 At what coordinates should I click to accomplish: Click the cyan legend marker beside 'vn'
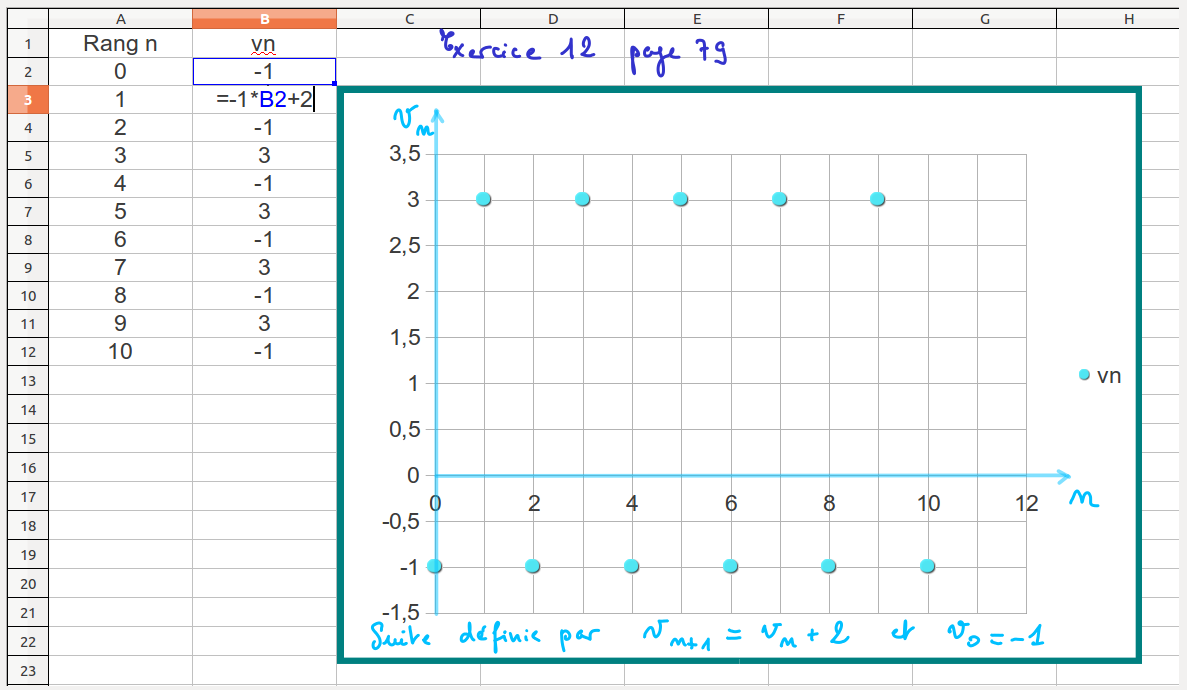point(1085,375)
